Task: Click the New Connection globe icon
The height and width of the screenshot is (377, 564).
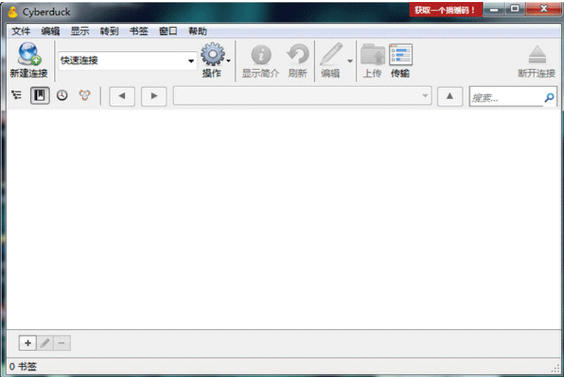Action: [29, 54]
